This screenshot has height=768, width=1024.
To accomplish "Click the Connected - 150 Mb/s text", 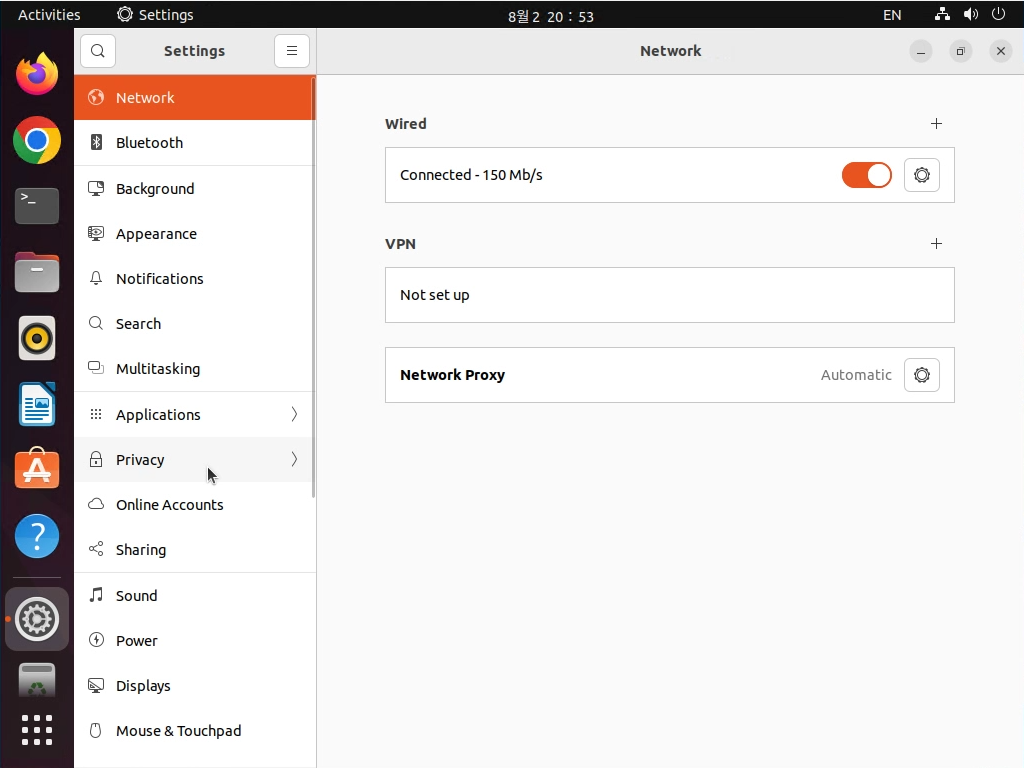I will coord(471,175).
